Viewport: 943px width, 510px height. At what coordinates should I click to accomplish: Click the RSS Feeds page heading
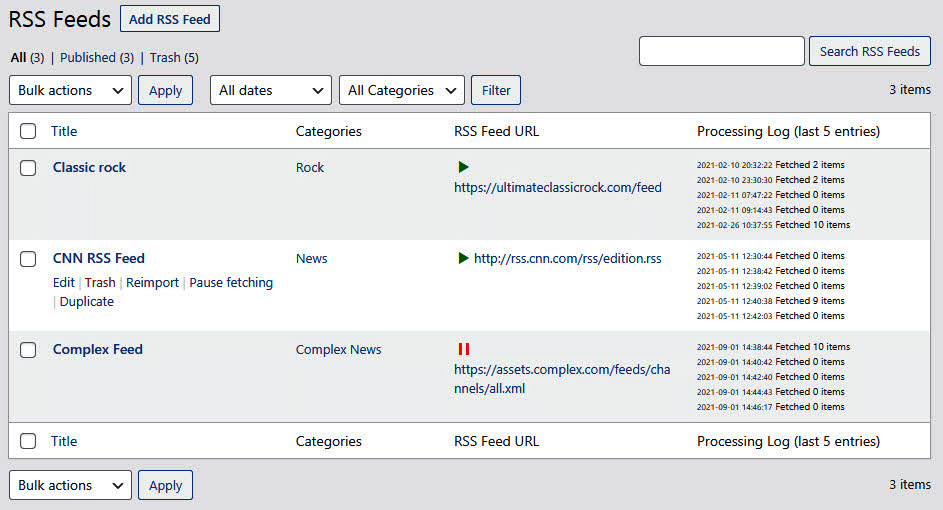pyautogui.click(x=60, y=19)
